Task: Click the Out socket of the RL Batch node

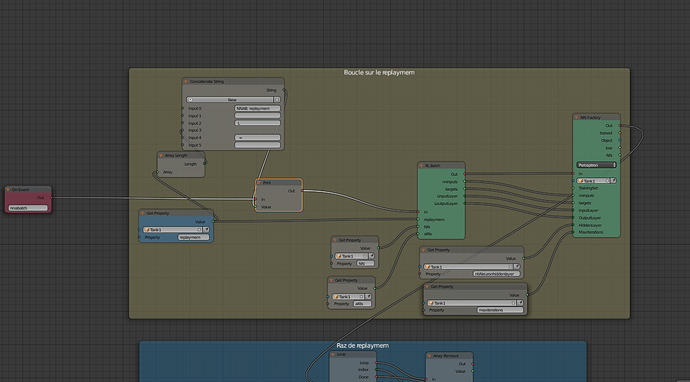Action: [465, 174]
